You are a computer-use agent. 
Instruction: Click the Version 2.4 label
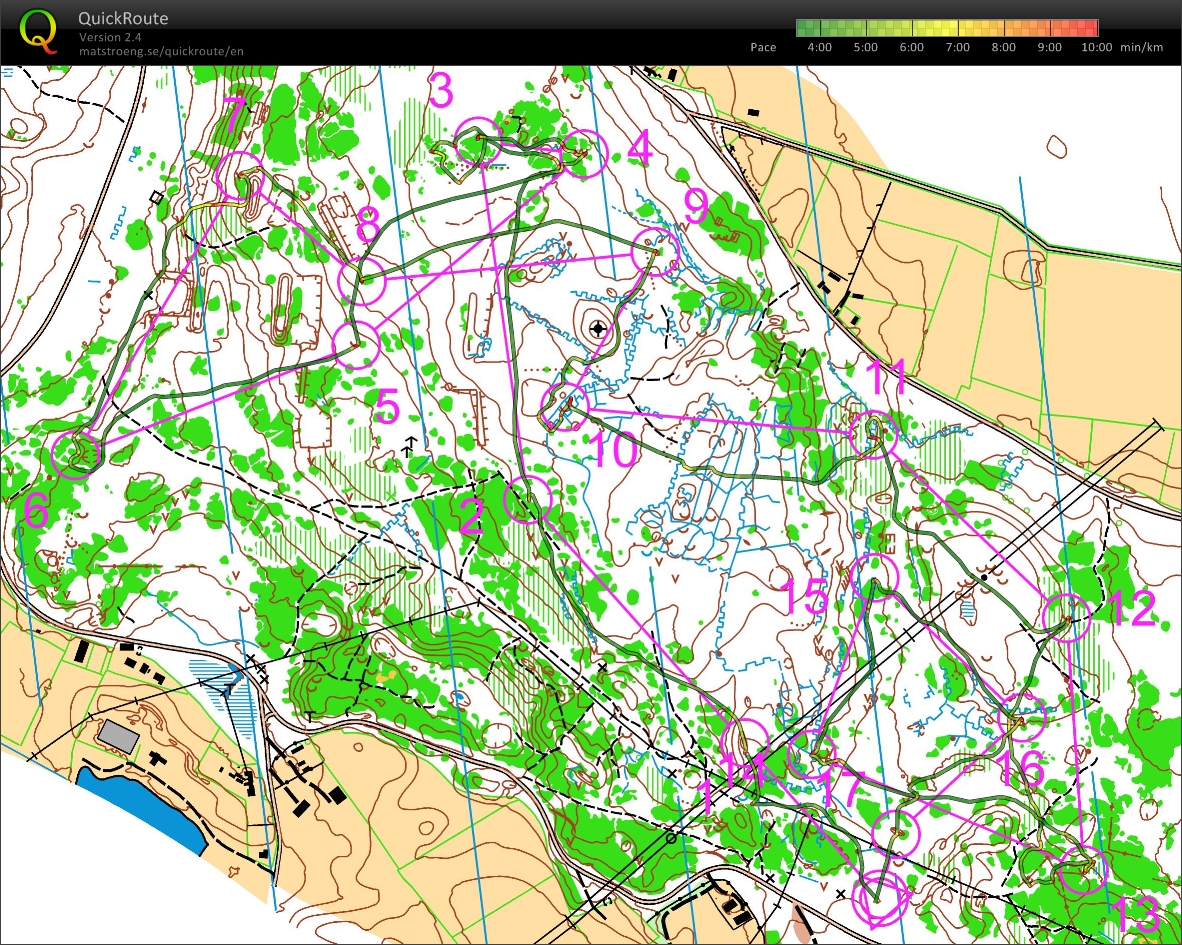[x=110, y=37]
